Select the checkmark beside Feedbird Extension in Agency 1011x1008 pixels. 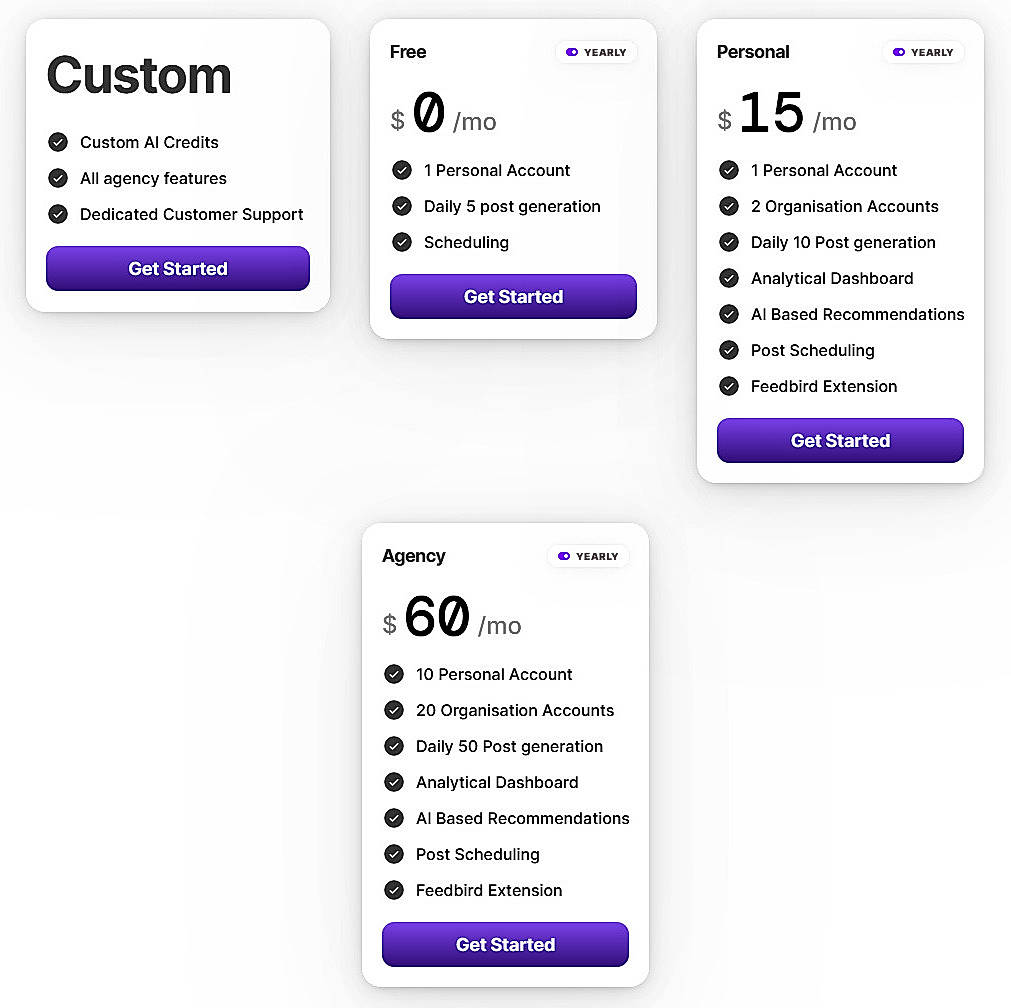[394, 890]
